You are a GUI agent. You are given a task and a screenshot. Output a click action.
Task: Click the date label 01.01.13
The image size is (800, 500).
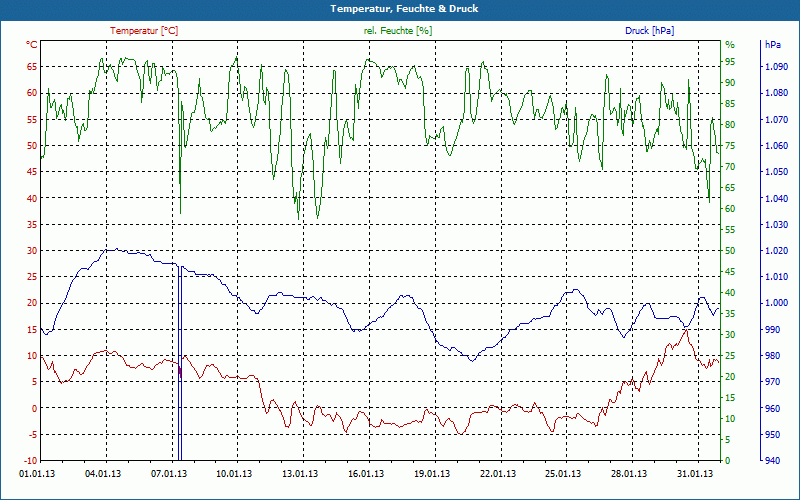pyautogui.click(x=37, y=474)
